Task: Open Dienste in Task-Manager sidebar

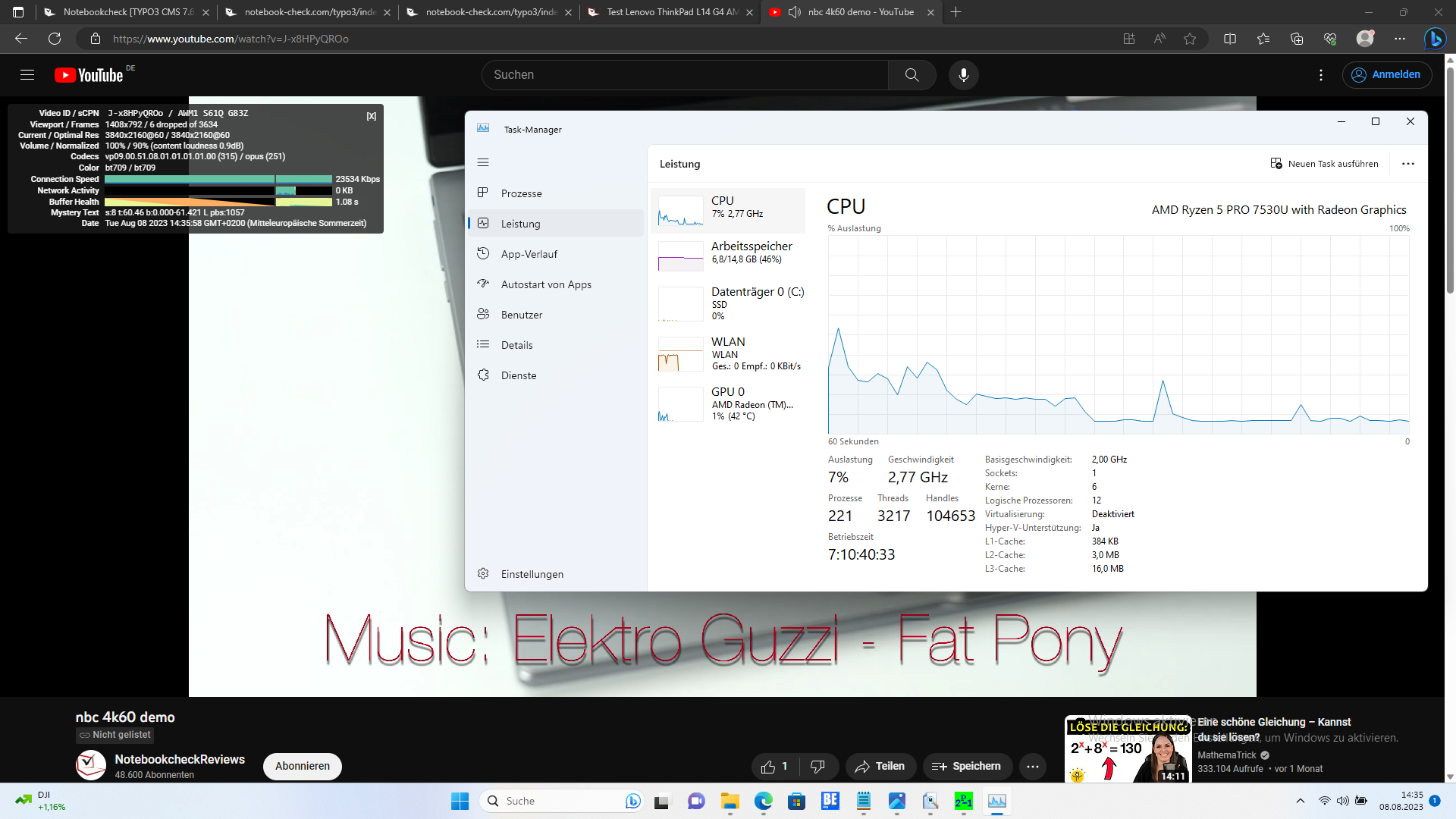Action: click(x=518, y=375)
